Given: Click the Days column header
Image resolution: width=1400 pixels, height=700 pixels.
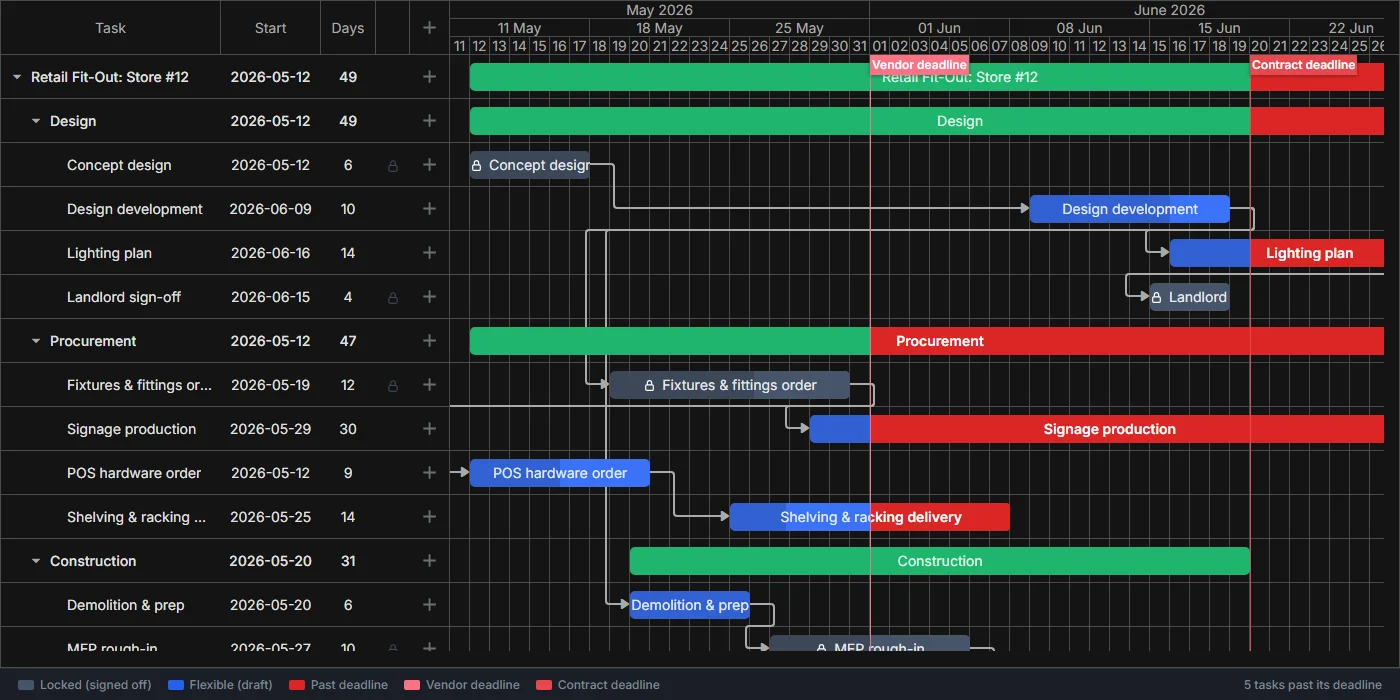Looking at the screenshot, I should 348,28.
